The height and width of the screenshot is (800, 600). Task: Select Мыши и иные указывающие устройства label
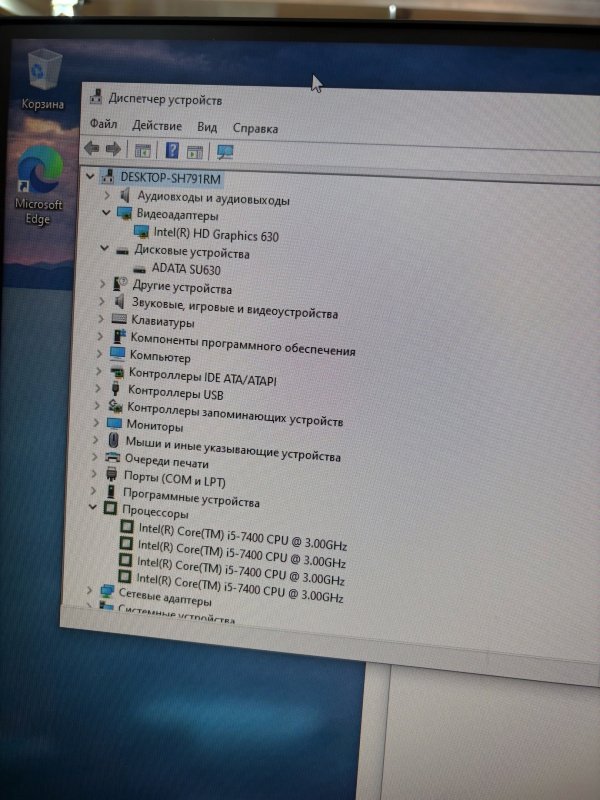(233, 448)
